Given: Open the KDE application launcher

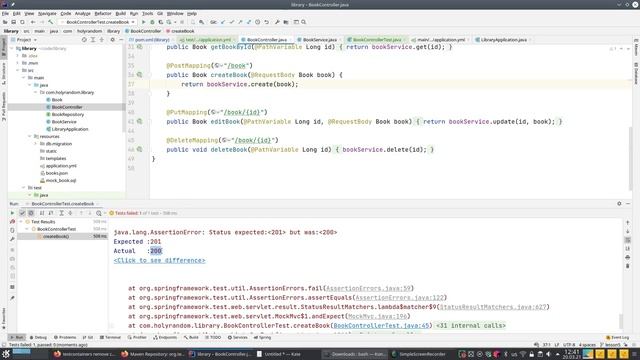Looking at the screenshot, I should coord(6,354).
